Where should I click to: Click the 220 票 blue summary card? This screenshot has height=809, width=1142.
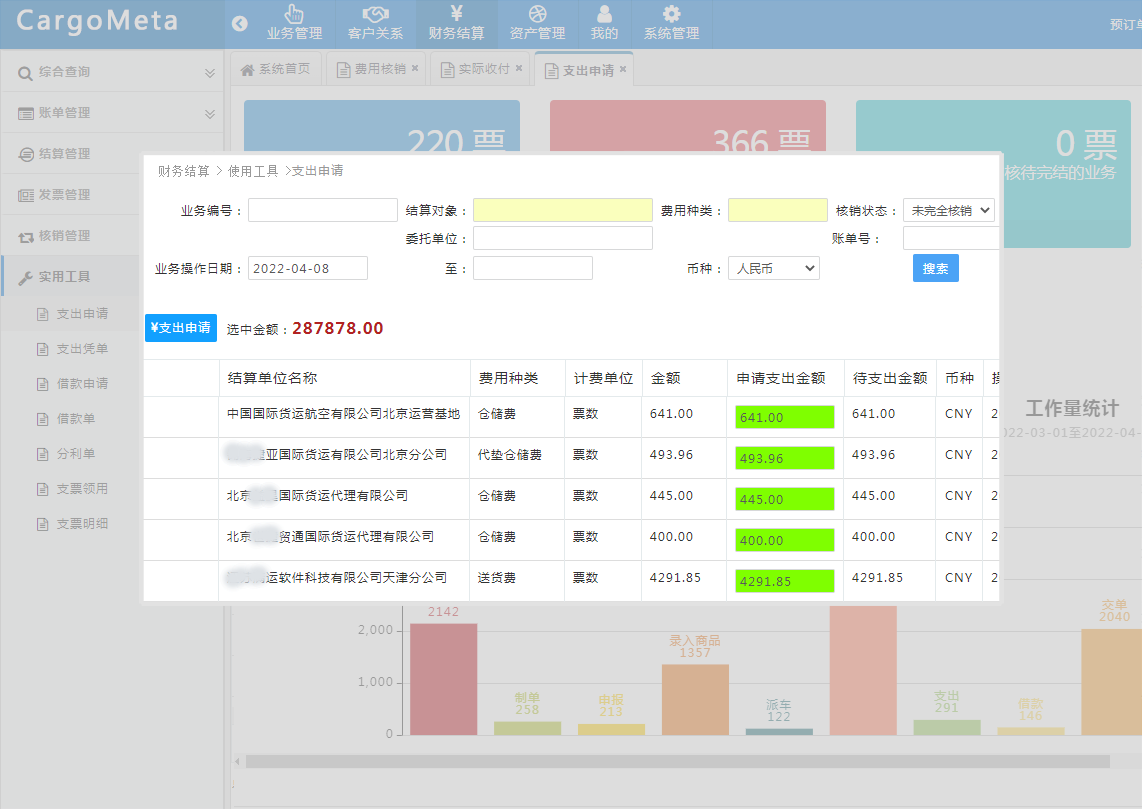(382, 126)
